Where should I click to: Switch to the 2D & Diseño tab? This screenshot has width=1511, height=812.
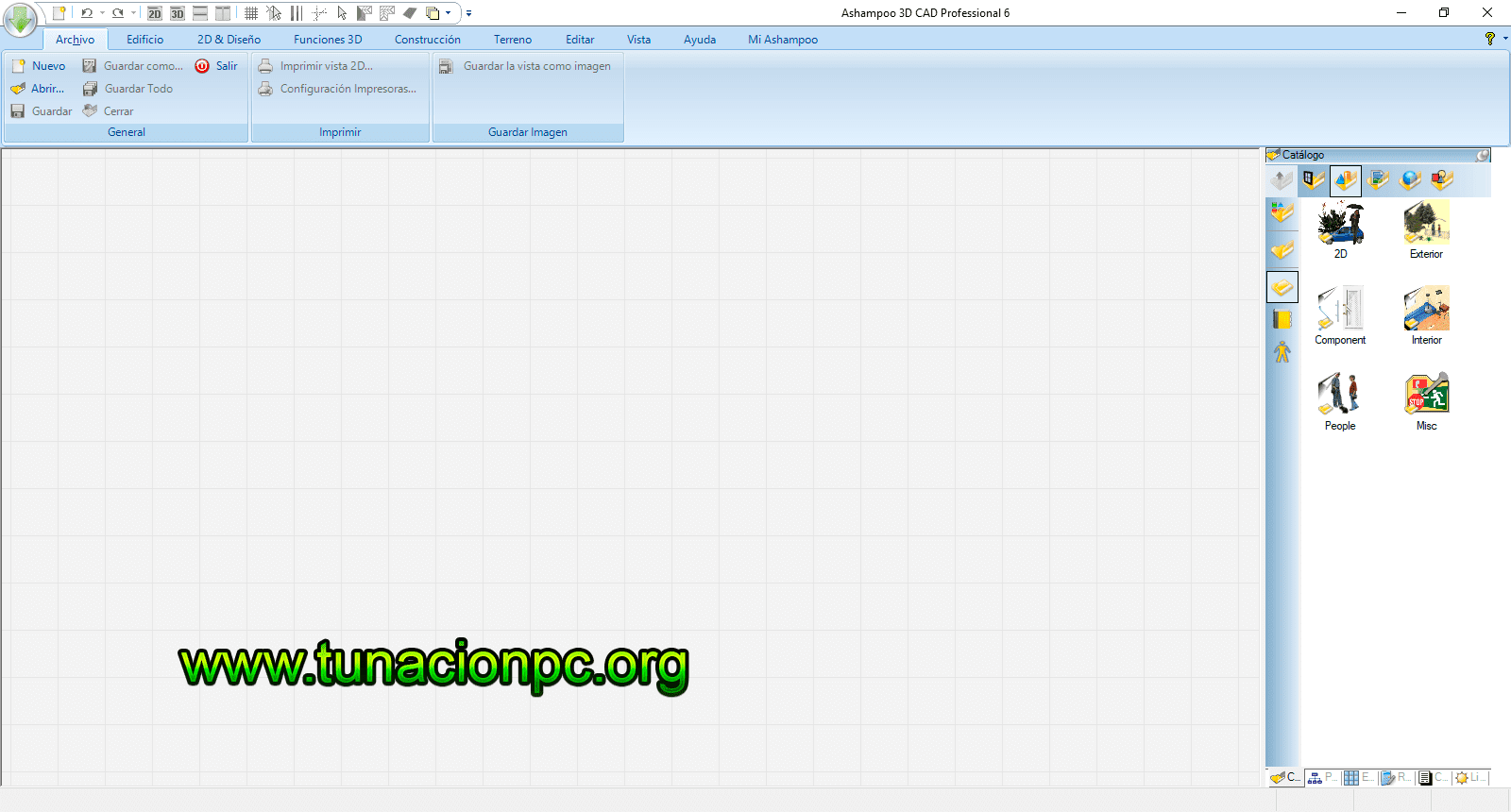(229, 40)
